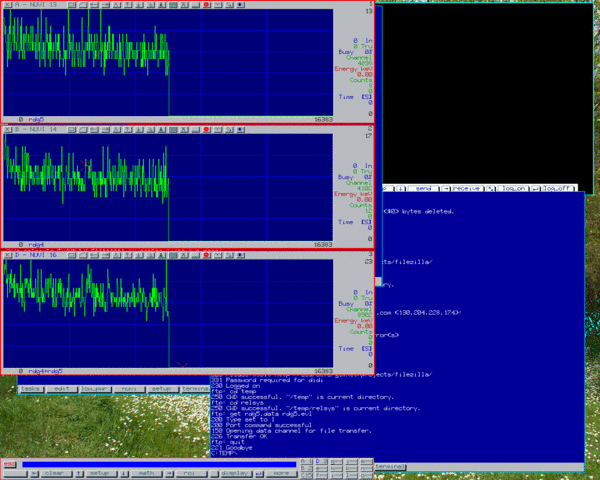Click the blue-dot icon ending window B toolbar

[x=240, y=129]
